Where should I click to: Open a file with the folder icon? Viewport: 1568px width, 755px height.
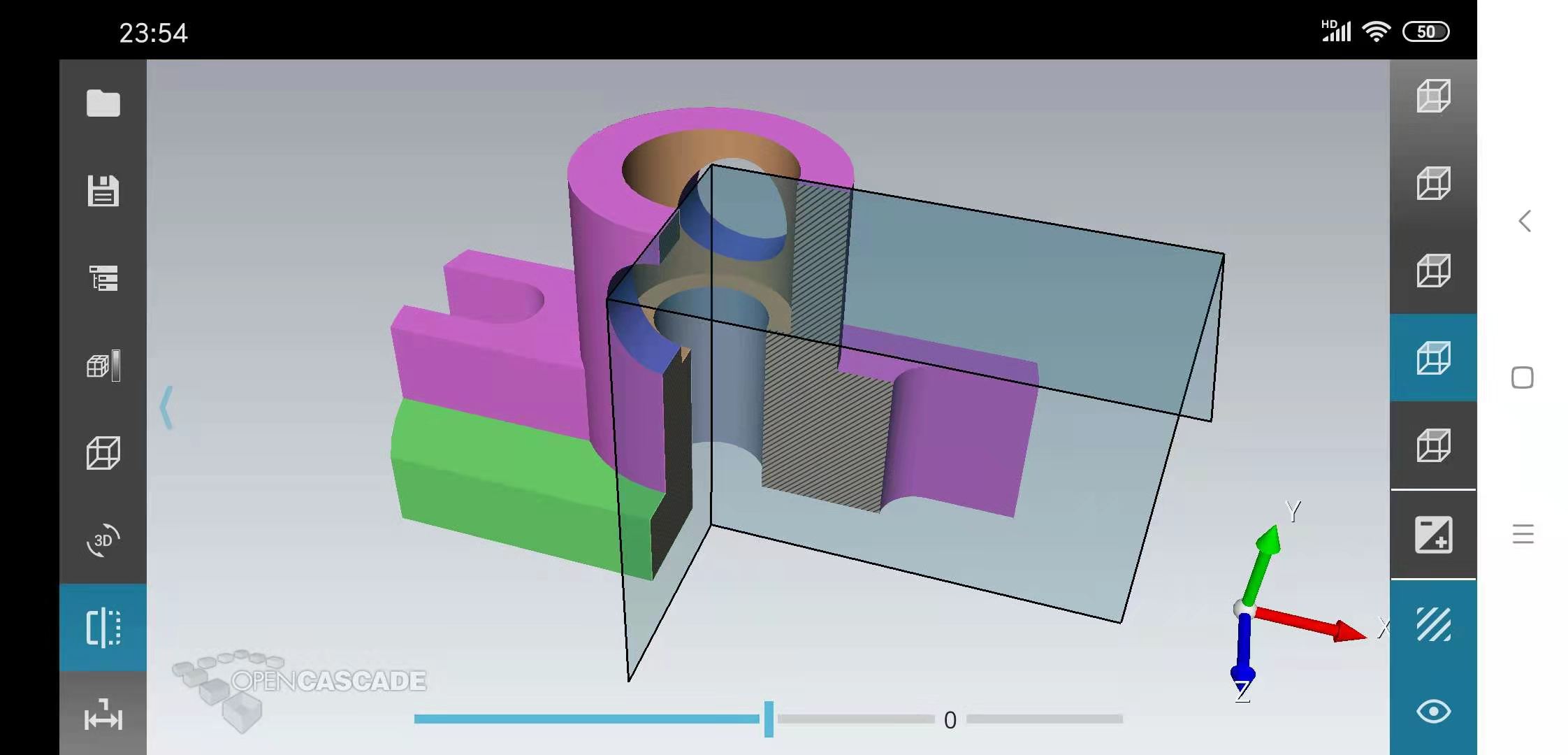pos(103,103)
